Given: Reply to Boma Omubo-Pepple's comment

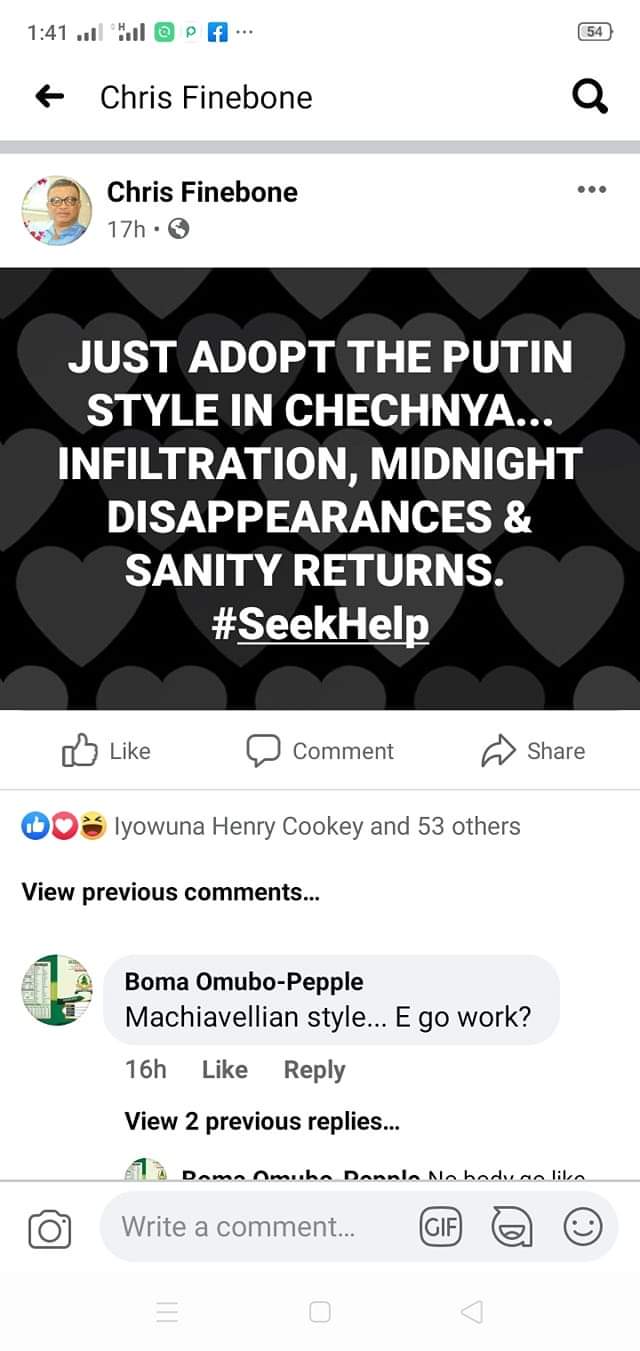Looking at the screenshot, I should click(314, 1069).
